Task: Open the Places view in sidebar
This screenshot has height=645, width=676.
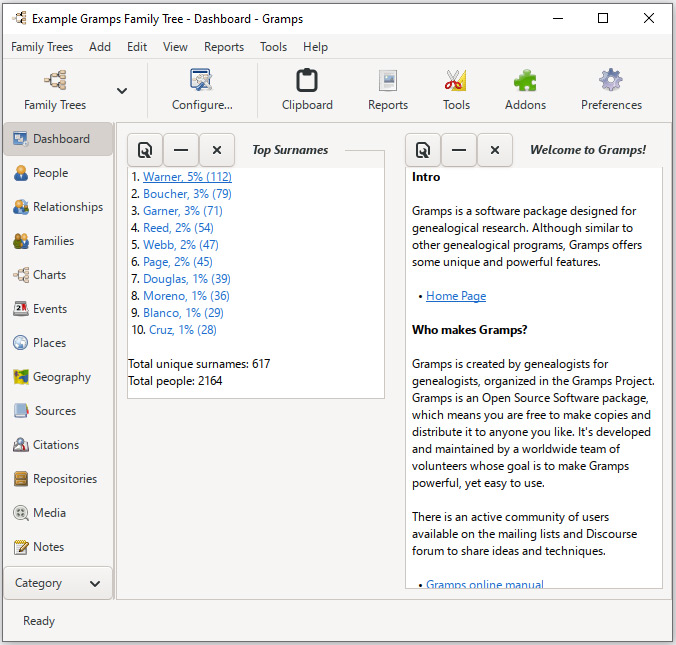Action: coord(58,343)
